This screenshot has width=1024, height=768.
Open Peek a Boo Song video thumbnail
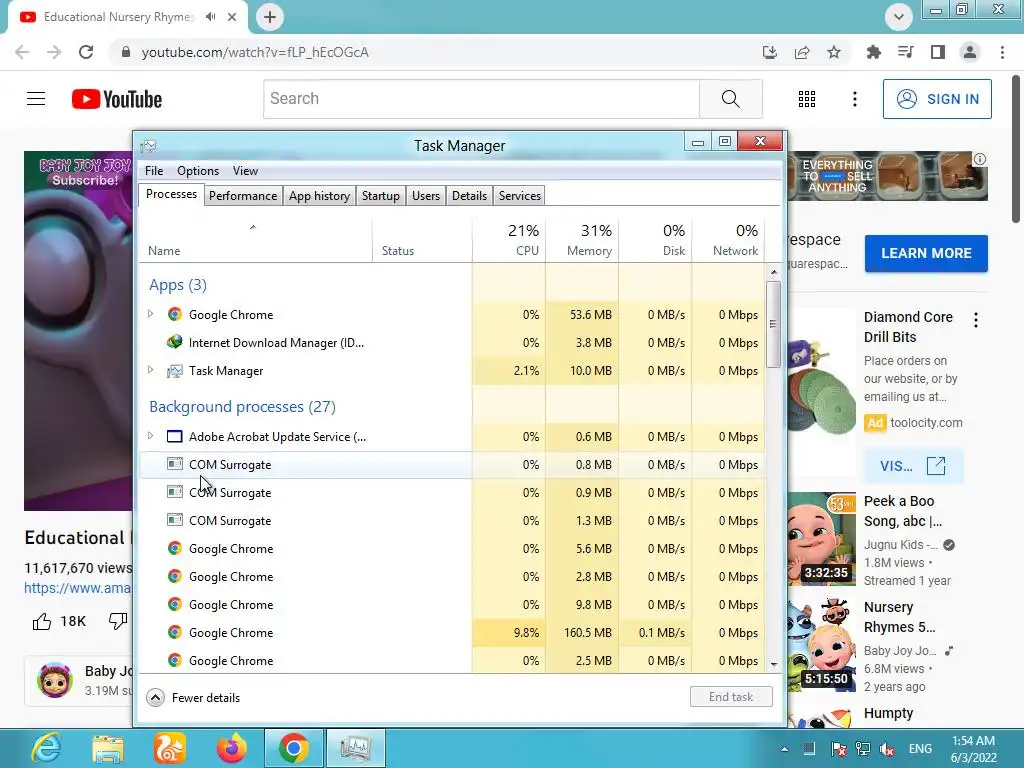[x=822, y=539]
